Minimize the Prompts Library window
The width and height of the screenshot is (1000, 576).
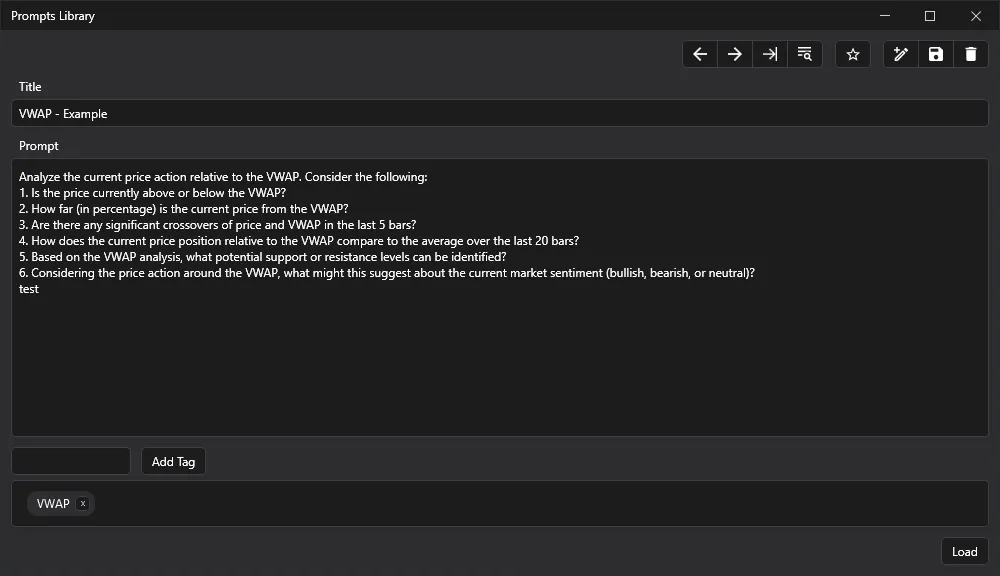(x=884, y=16)
